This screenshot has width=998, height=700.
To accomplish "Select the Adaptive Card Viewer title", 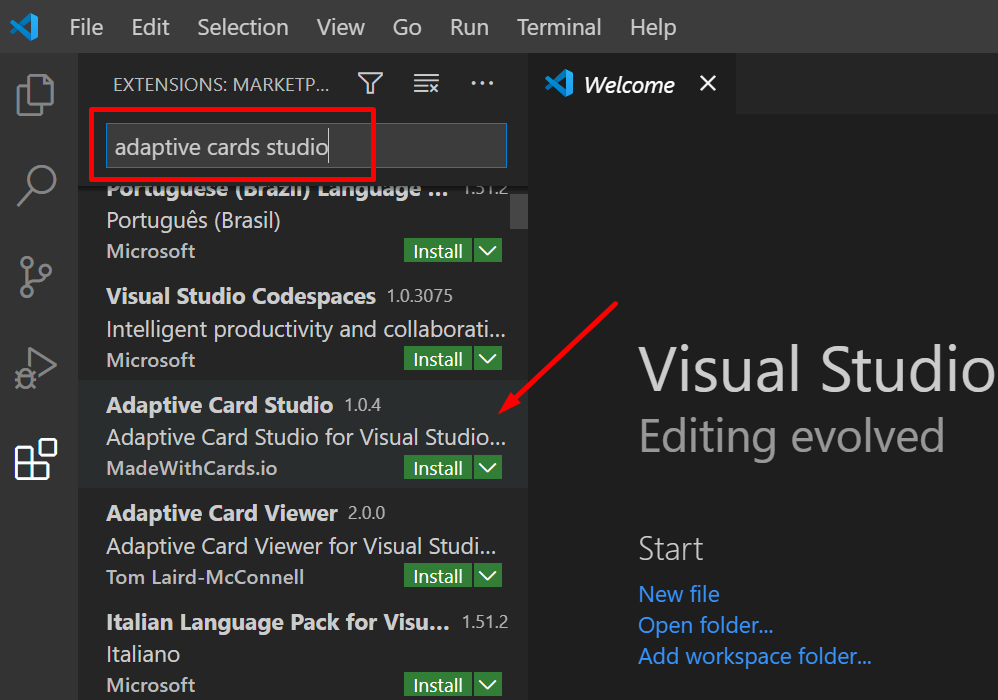I will pyautogui.click(x=221, y=513).
